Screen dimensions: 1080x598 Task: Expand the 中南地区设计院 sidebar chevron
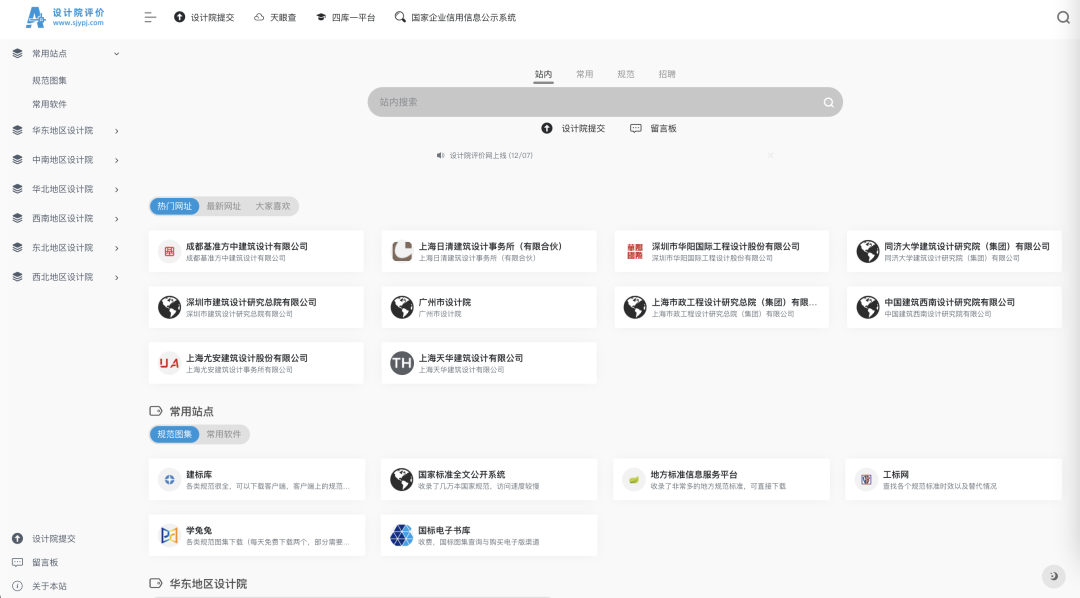116,161
